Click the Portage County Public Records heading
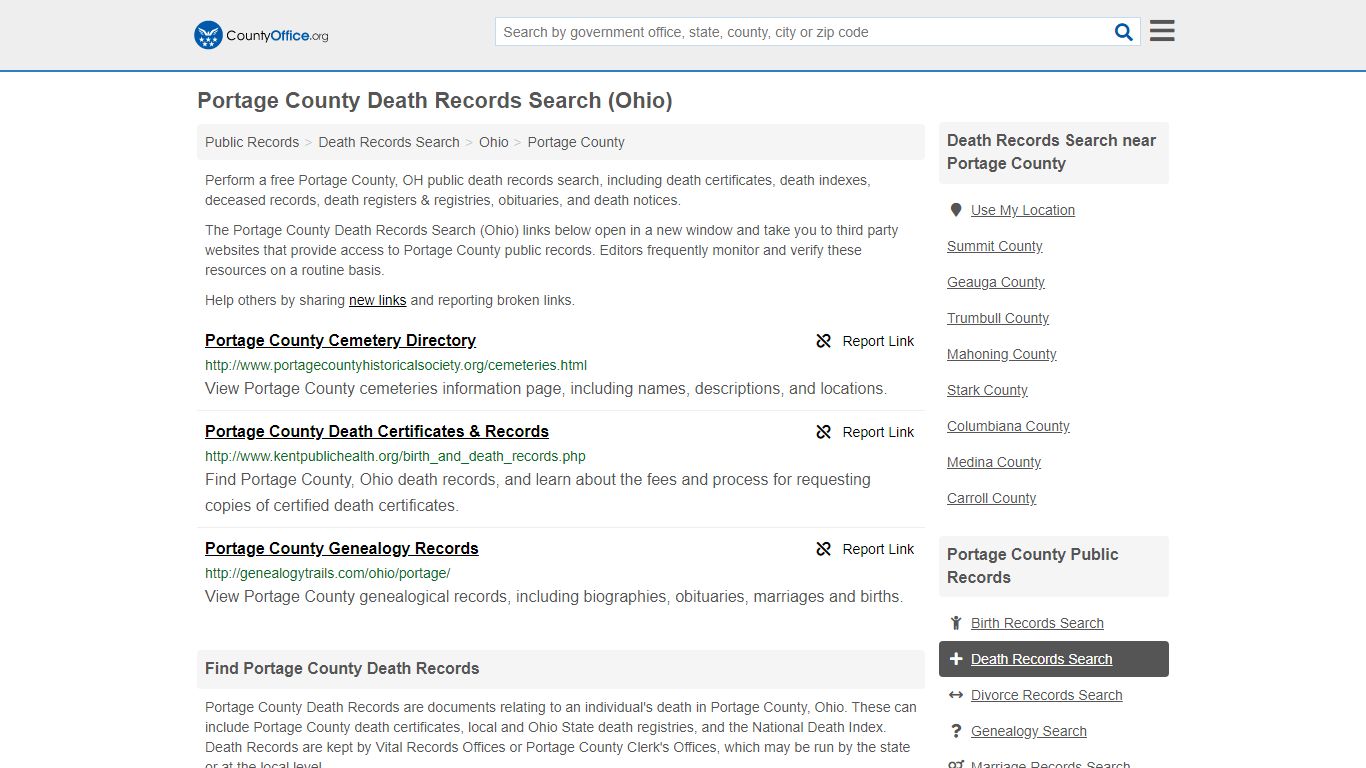 pyautogui.click(x=1033, y=566)
